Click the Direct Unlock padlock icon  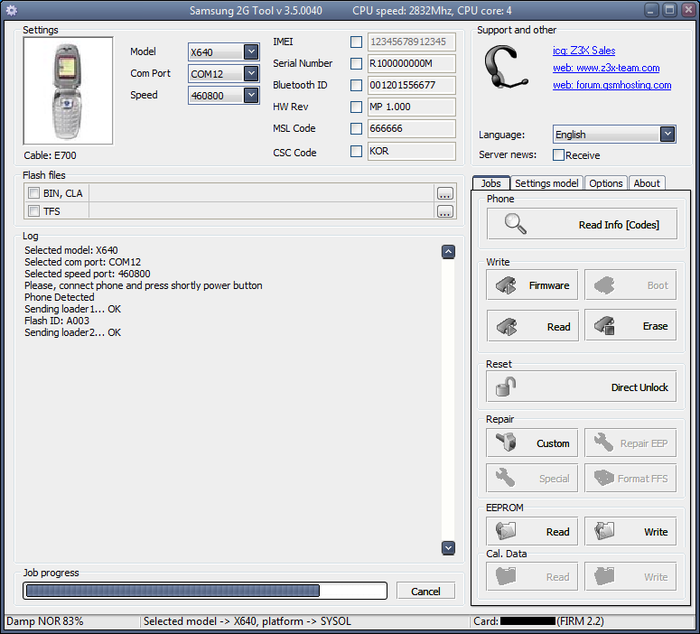pos(507,387)
